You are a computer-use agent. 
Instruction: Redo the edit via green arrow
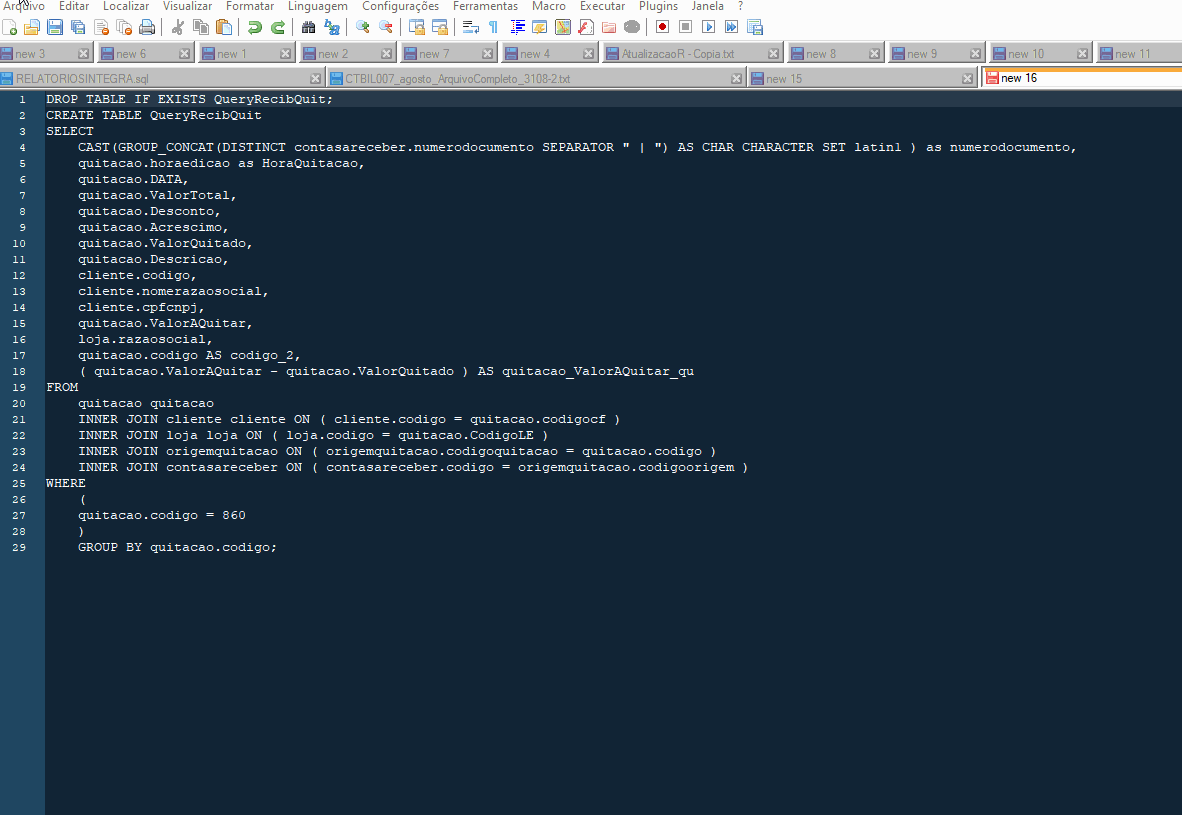[x=277, y=28]
